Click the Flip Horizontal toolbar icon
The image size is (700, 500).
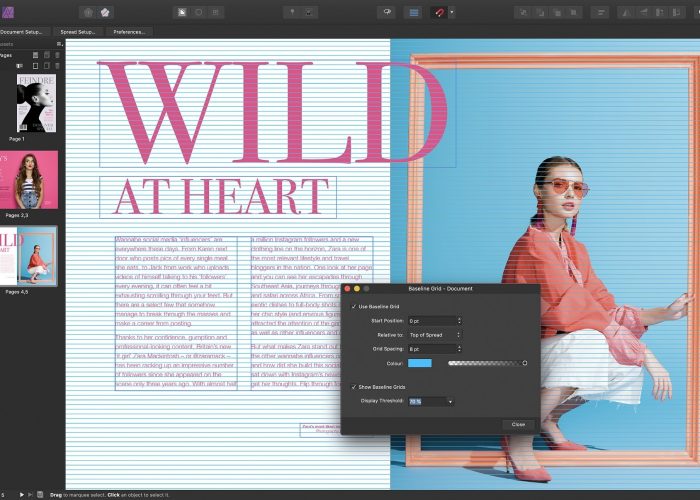(x=626, y=12)
